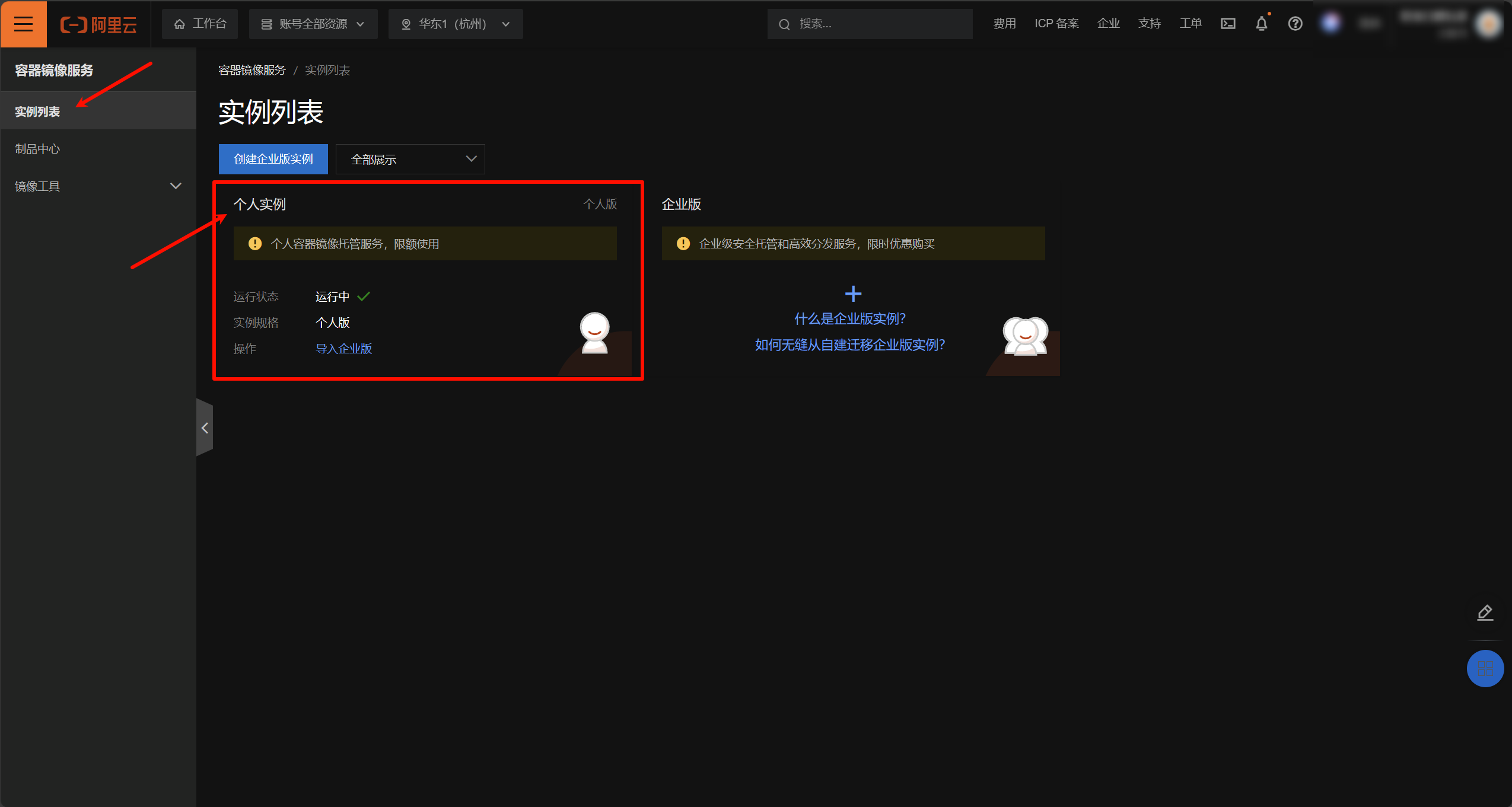Open the notification bell
Image resolution: width=1512 pixels, height=807 pixels.
click(1261, 24)
